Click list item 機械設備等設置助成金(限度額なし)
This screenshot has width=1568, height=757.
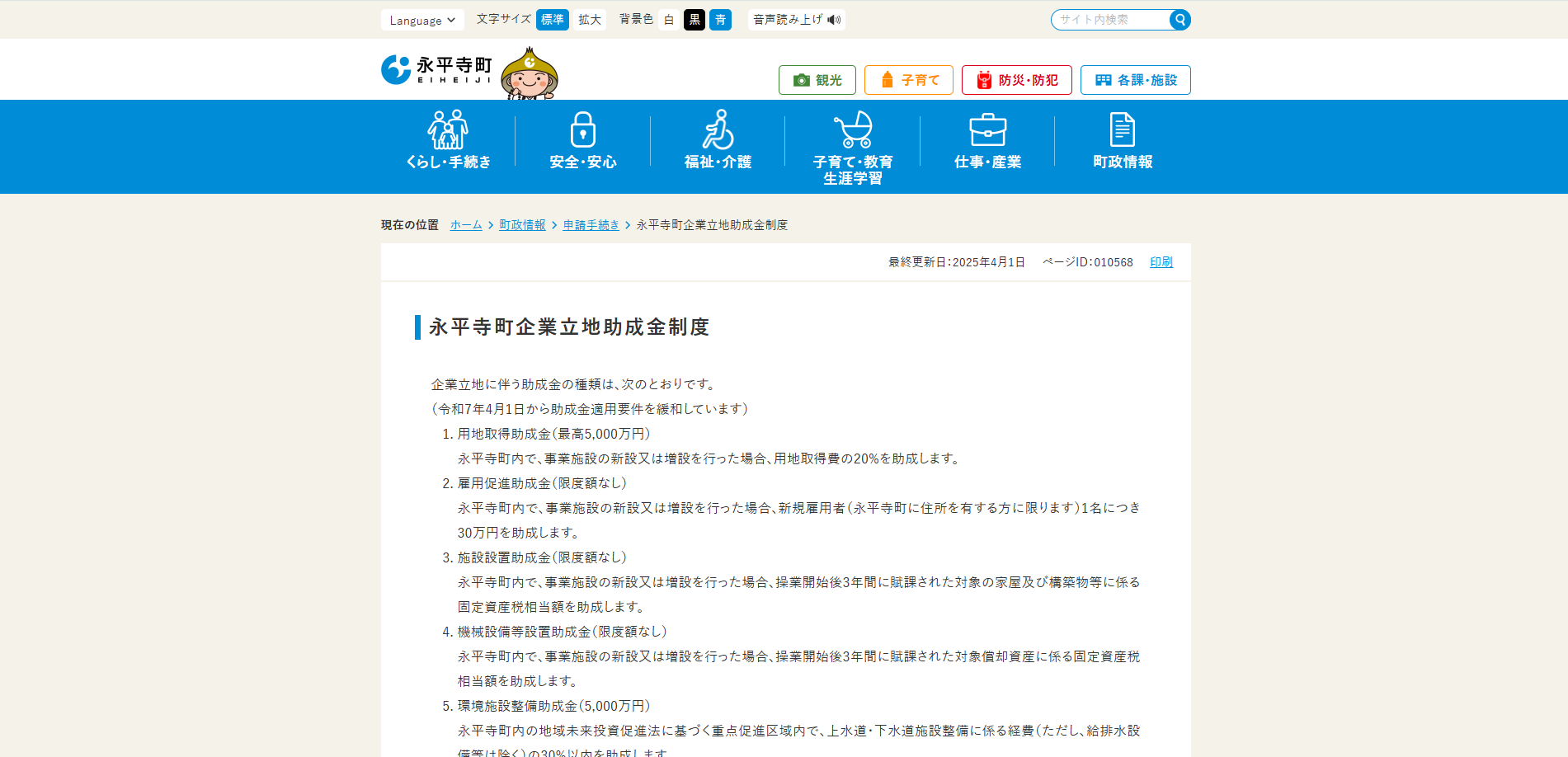(563, 632)
